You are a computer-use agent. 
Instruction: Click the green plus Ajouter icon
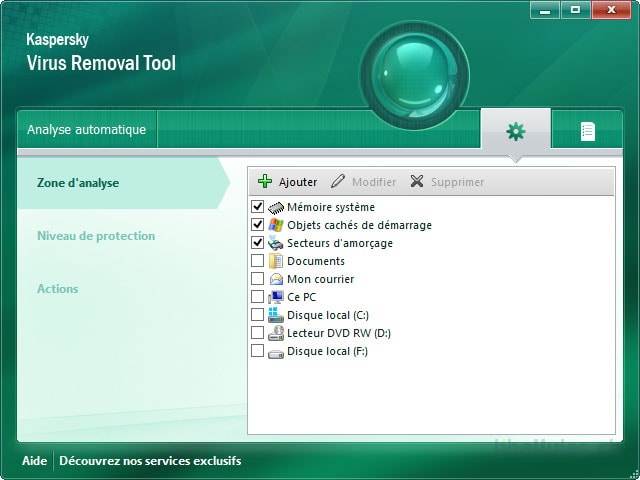265,181
